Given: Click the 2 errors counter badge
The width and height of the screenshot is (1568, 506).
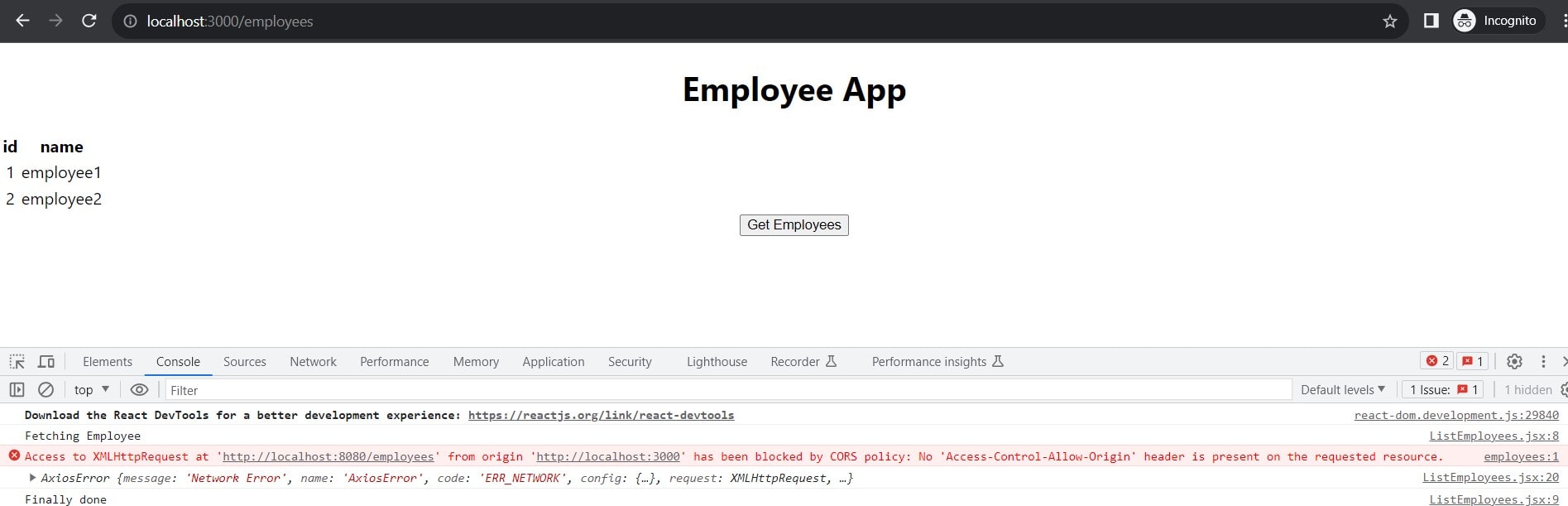Looking at the screenshot, I should [1437, 361].
